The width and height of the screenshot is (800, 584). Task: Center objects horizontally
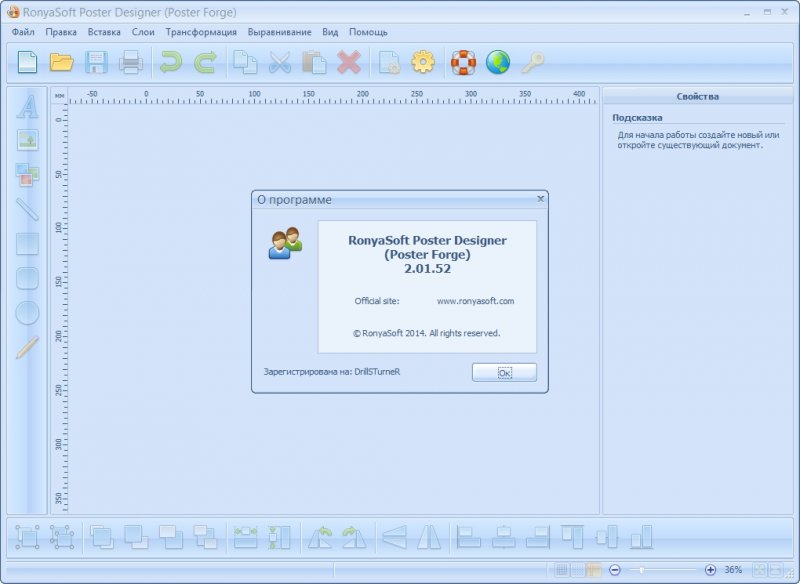pyautogui.click(x=504, y=537)
